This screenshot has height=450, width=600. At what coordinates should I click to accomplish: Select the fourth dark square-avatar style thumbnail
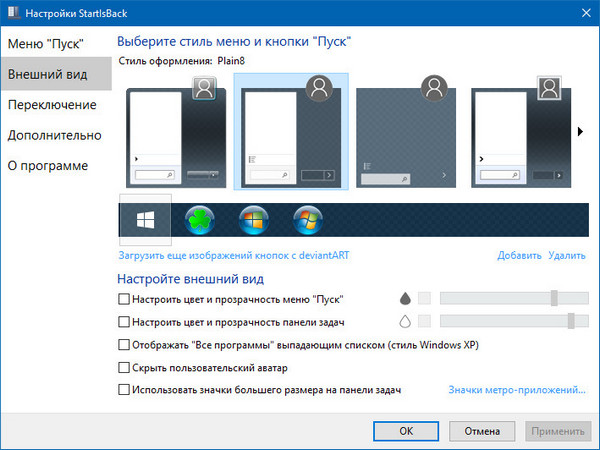coord(521,132)
